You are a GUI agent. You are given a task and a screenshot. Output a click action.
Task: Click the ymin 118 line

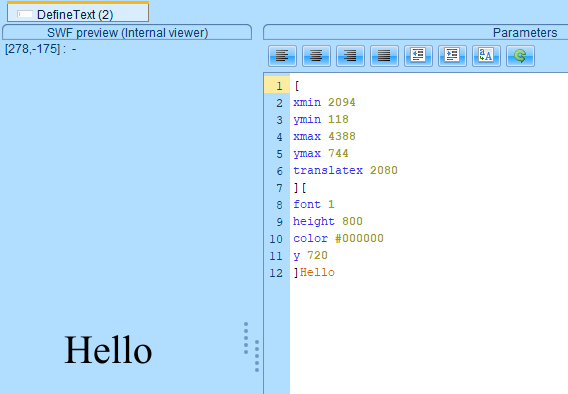tap(321, 120)
